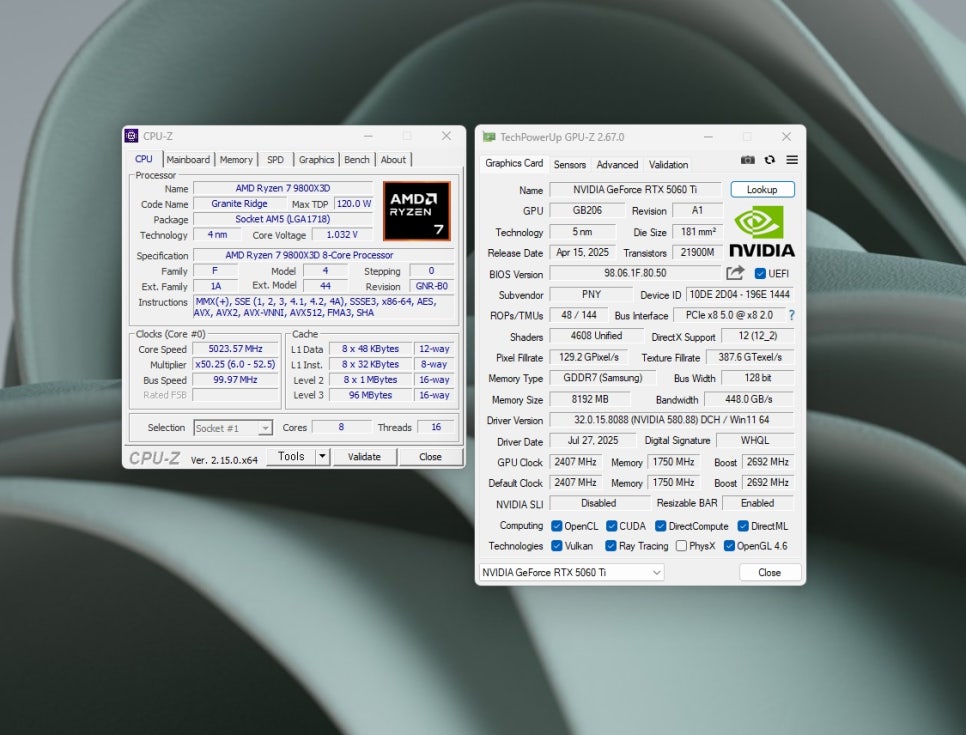Toggle the Vulkan checkbox
This screenshot has height=735, width=966.
[x=556, y=546]
